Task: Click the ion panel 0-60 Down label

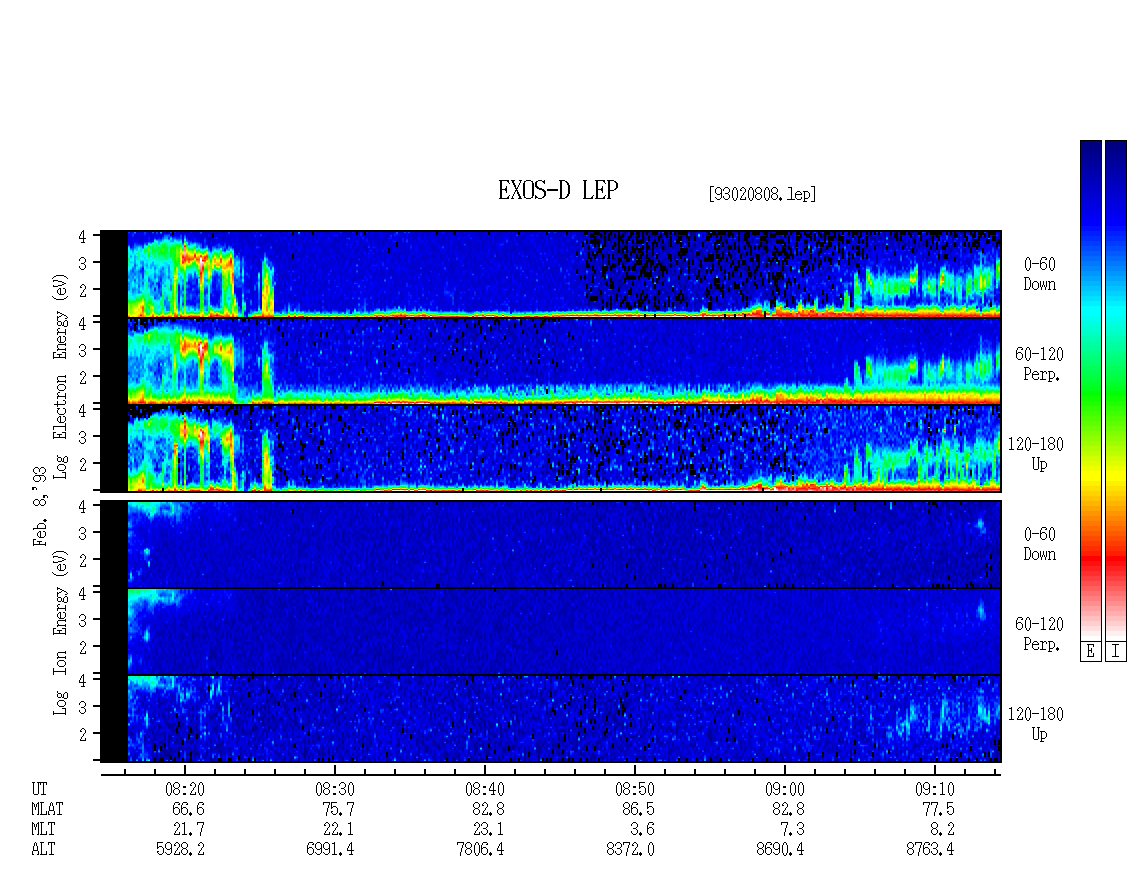Action: point(1039,544)
